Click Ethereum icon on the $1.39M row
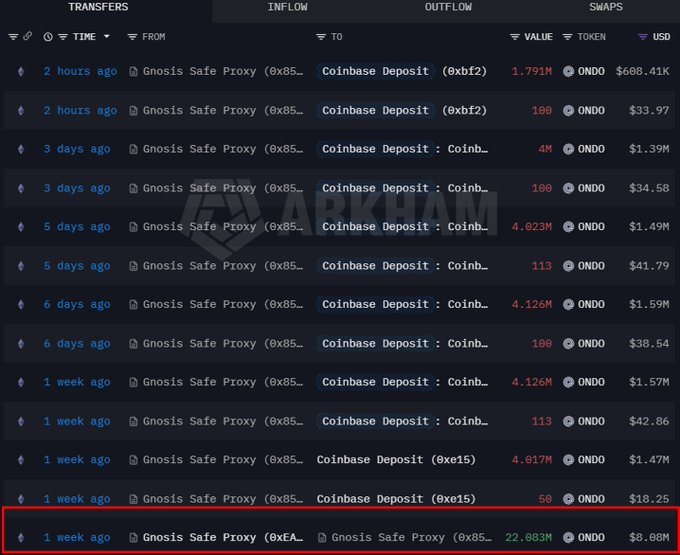 21,149
